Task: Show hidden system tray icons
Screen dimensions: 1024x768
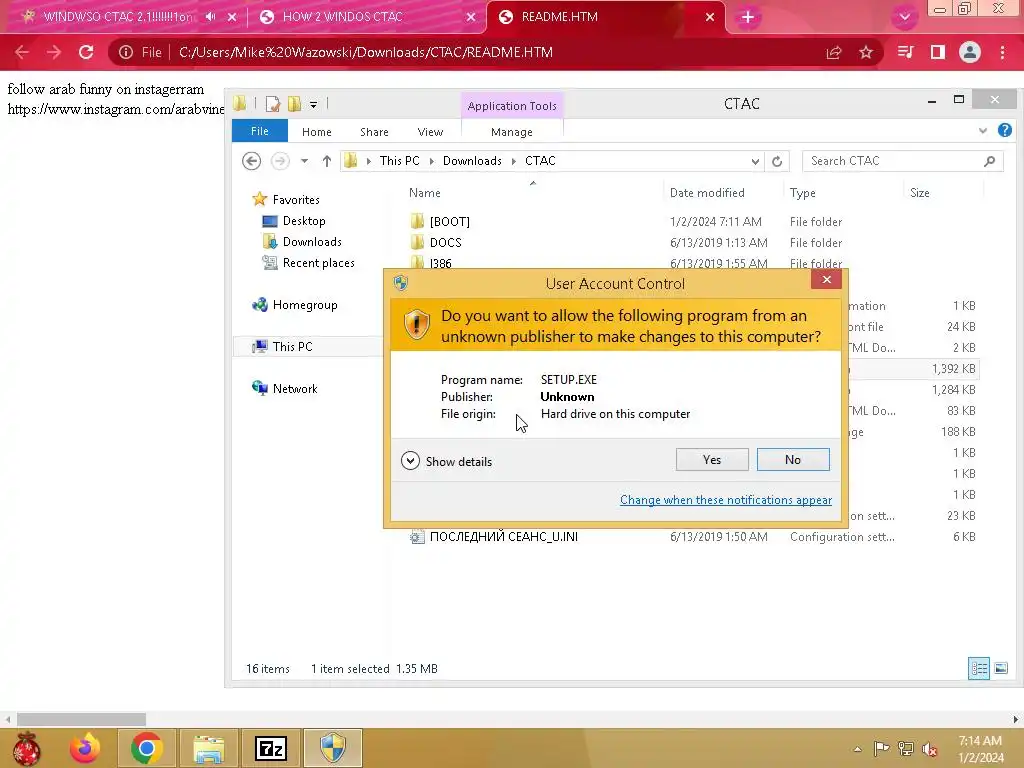Action: pos(857,749)
